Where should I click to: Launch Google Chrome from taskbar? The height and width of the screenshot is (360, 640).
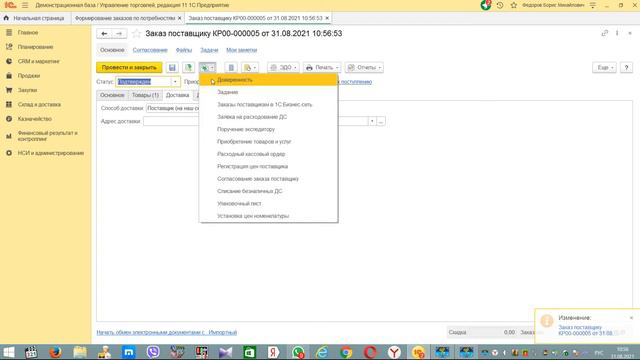point(346,352)
